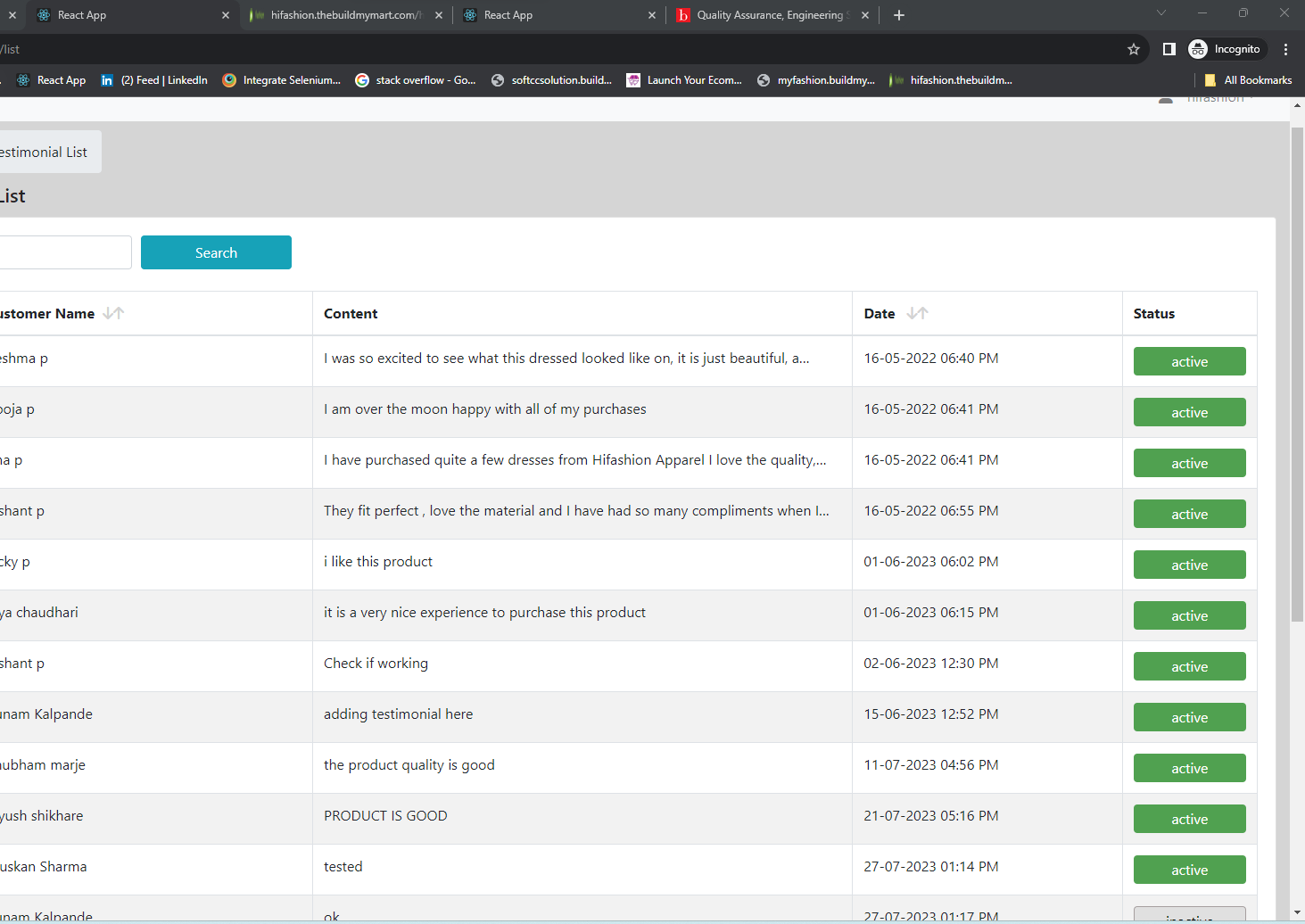Sort by Date column arrows
Image resolution: width=1305 pixels, height=924 pixels.
917,313
